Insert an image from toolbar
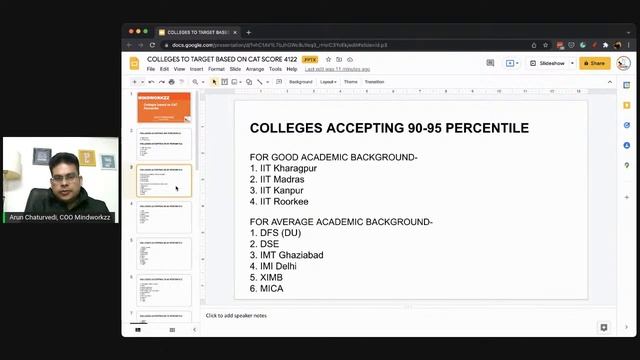640x360 pixels. [x=234, y=82]
